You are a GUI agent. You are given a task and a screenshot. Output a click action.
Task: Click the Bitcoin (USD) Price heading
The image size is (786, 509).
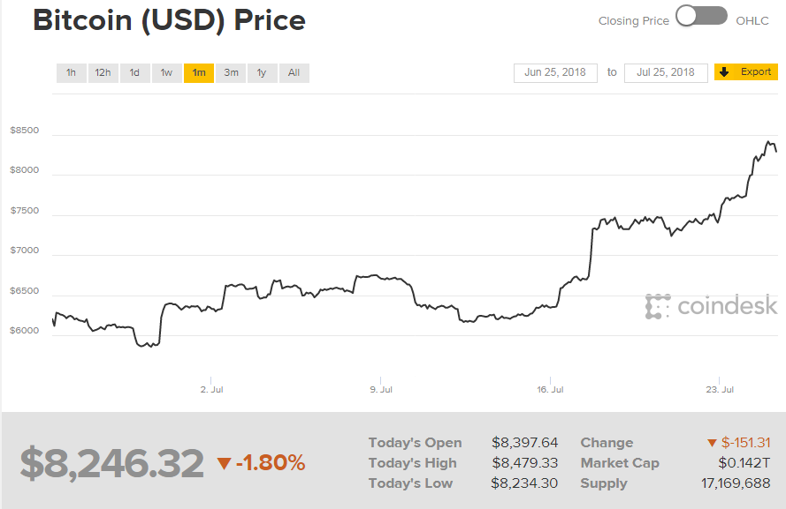(170, 21)
